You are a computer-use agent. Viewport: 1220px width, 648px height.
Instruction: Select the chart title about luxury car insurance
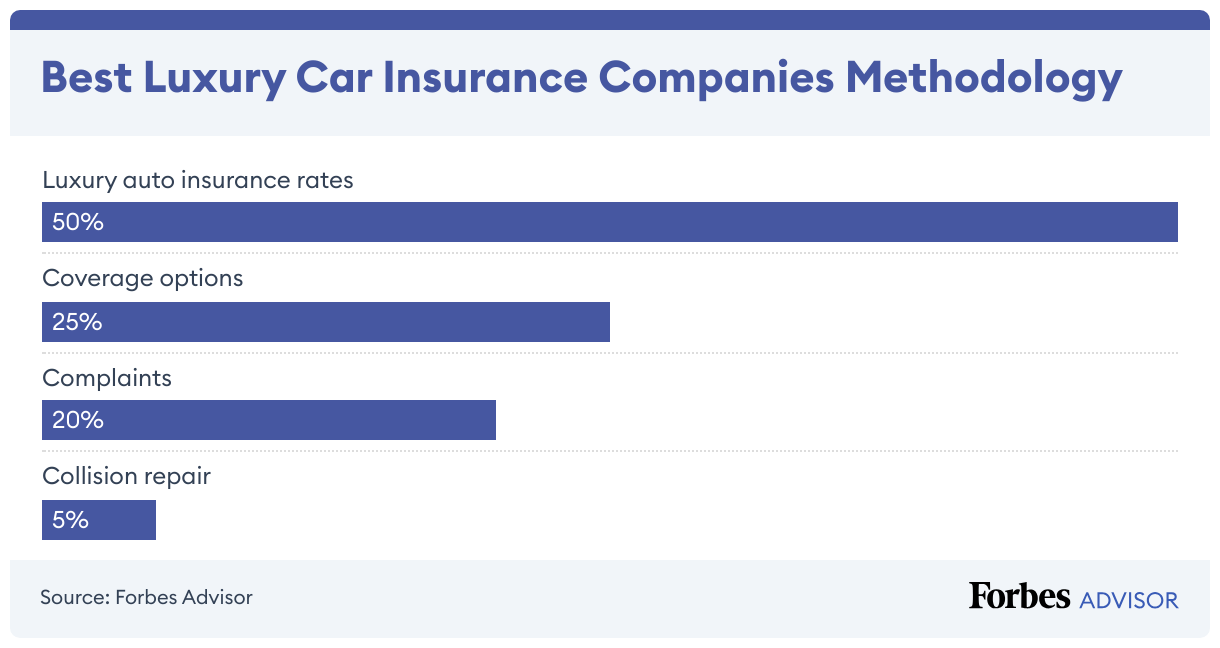[x=581, y=78]
